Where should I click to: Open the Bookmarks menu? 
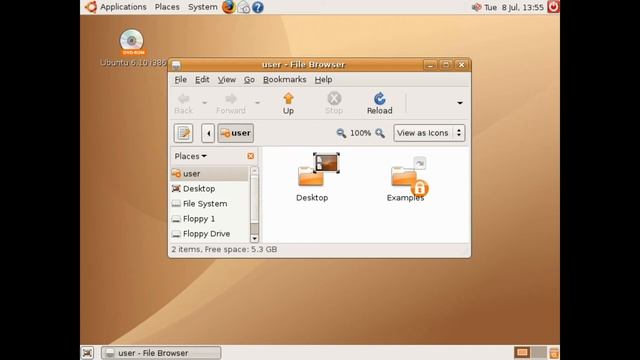coord(284,80)
